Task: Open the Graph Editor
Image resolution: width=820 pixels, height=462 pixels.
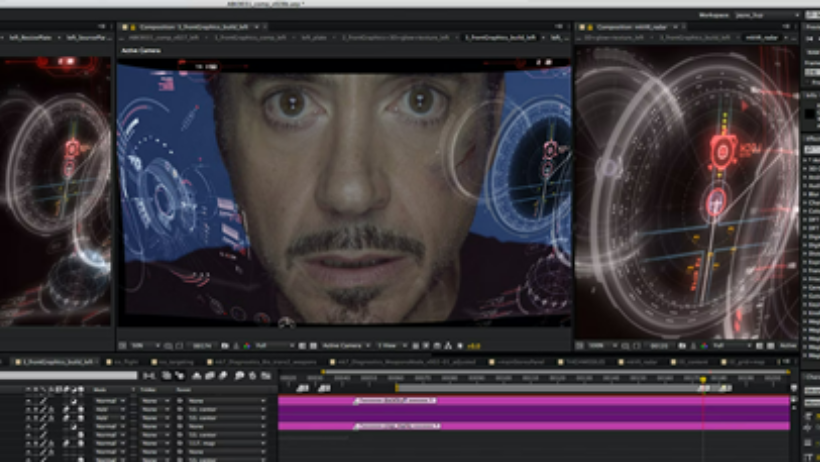Action: [266, 376]
